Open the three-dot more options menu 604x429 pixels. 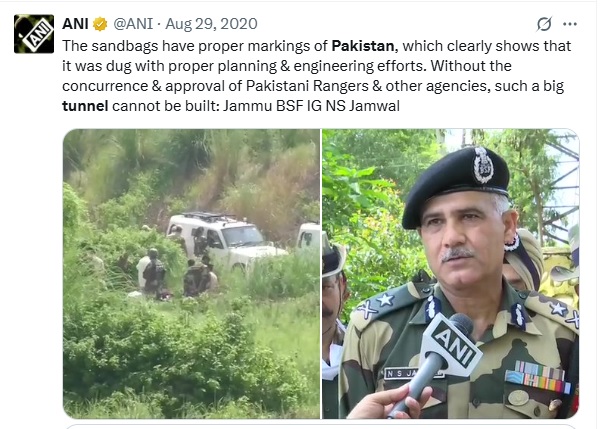click(x=570, y=24)
